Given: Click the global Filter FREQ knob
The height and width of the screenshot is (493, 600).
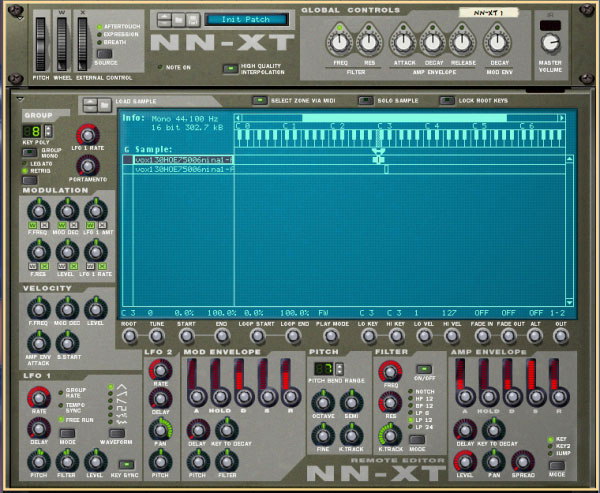Looking at the screenshot, I should [x=339, y=42].
